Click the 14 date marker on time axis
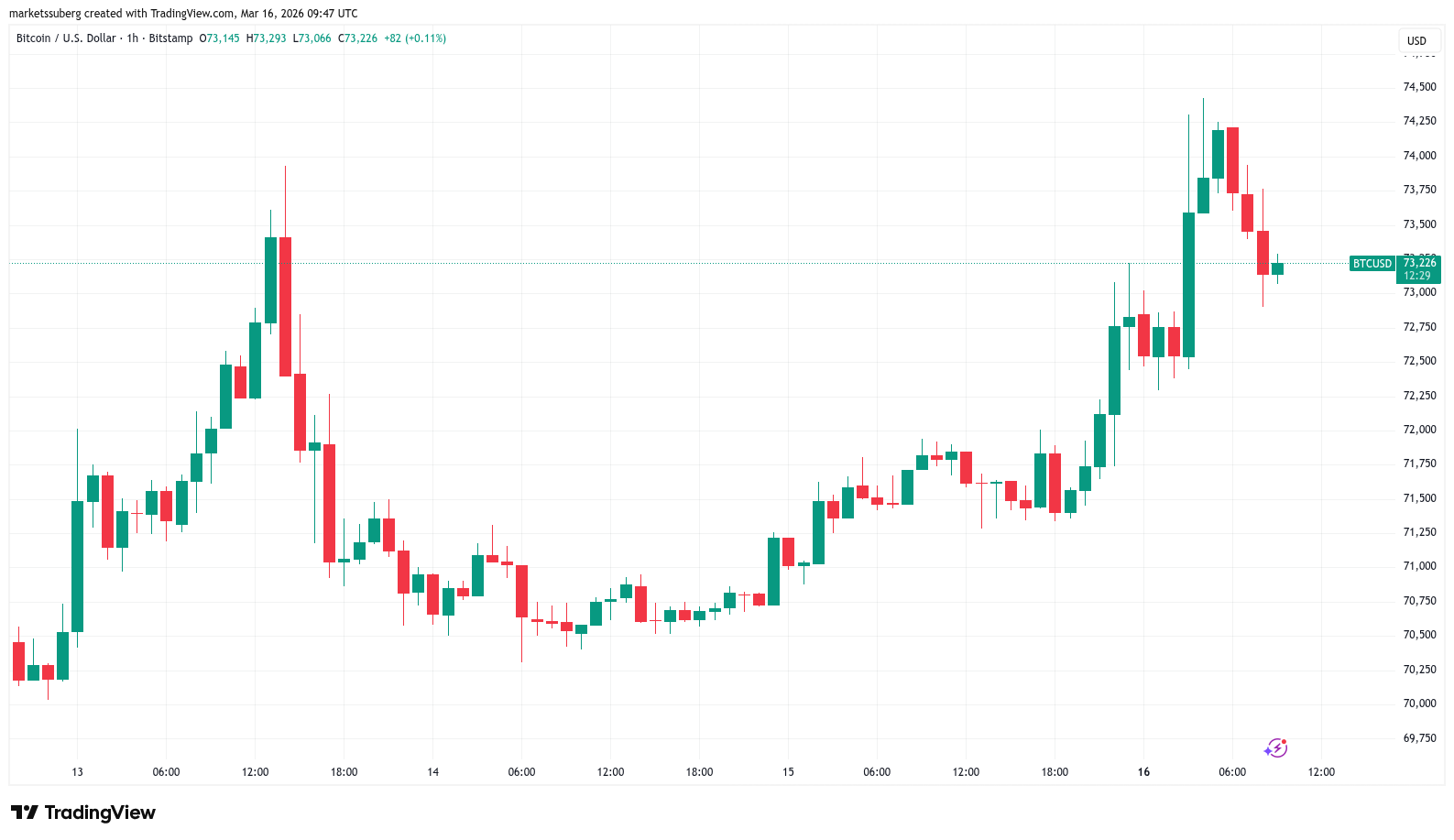Screen dimensions: 1454x840 [432, 772]
